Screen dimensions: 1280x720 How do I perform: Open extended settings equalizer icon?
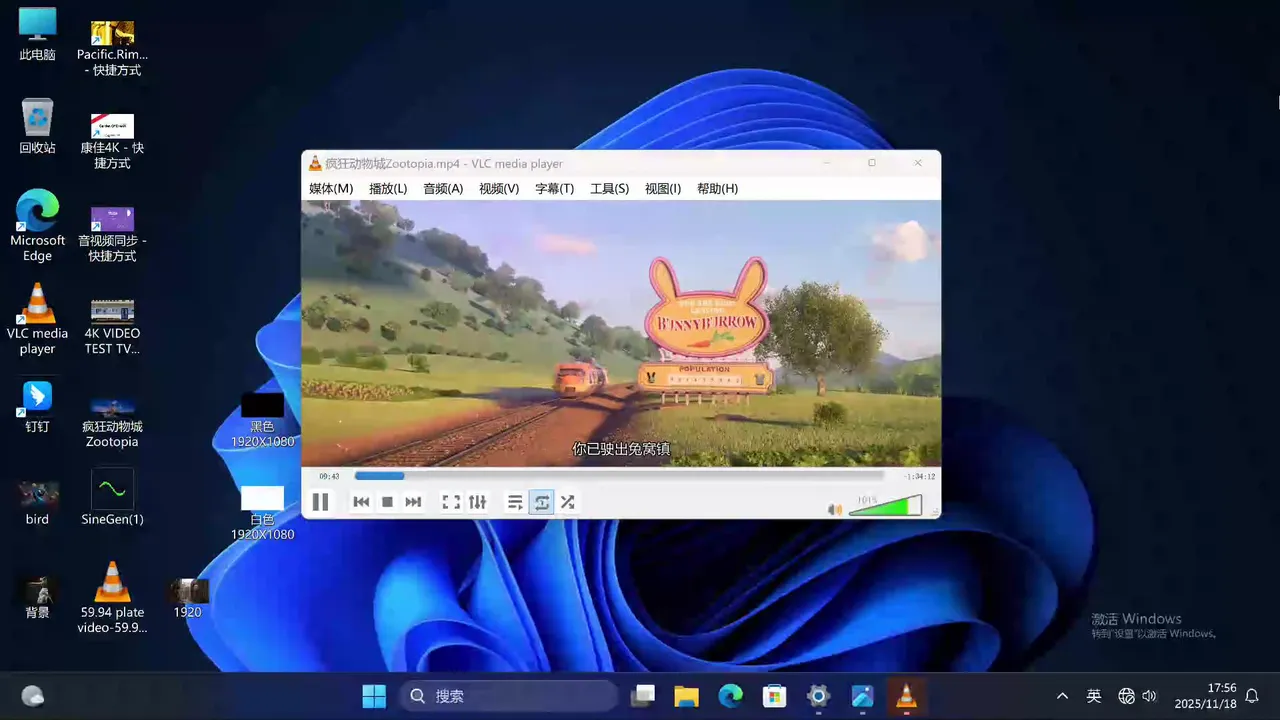477,502
